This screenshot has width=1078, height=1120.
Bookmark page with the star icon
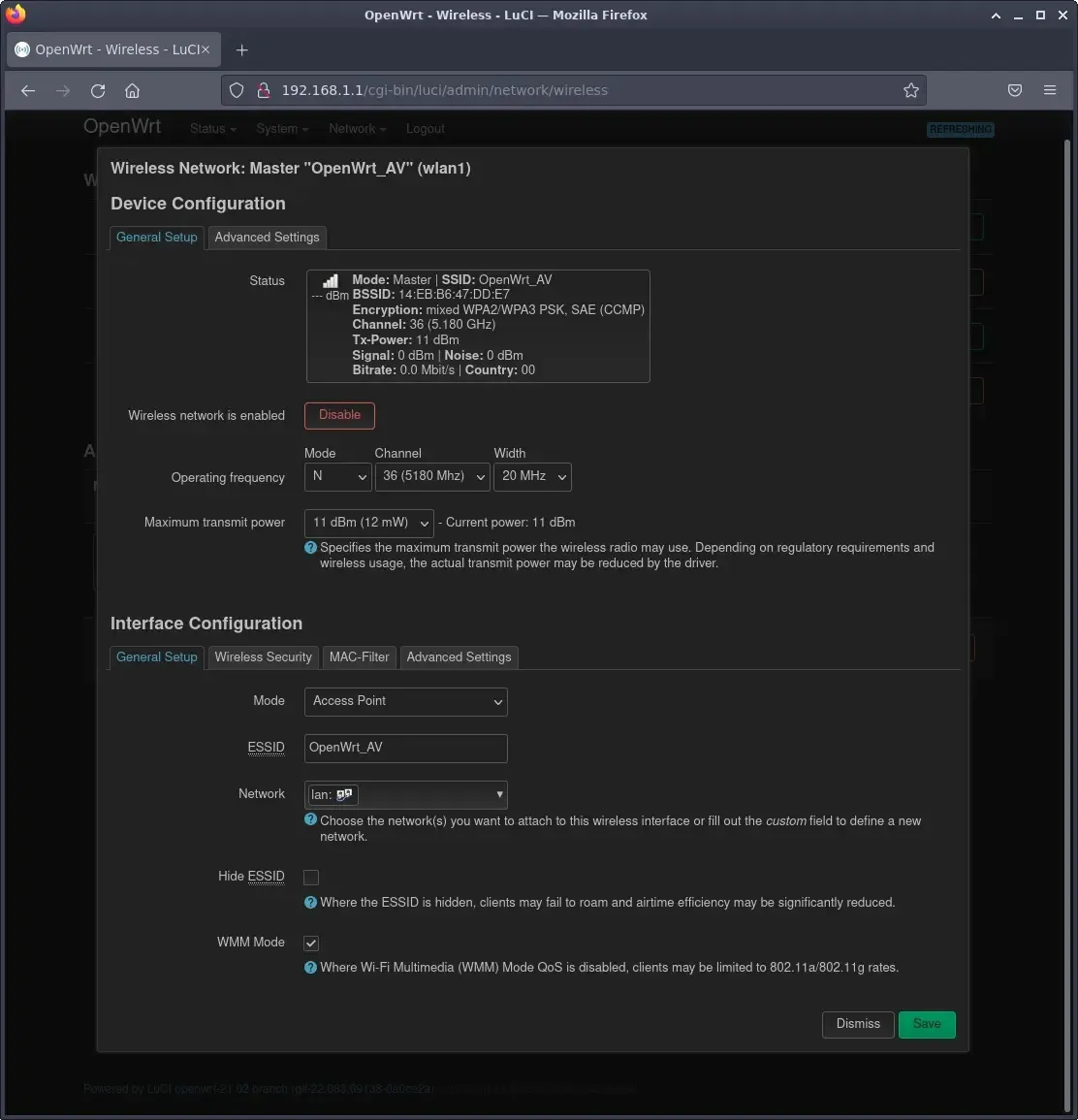pos(910,90)
